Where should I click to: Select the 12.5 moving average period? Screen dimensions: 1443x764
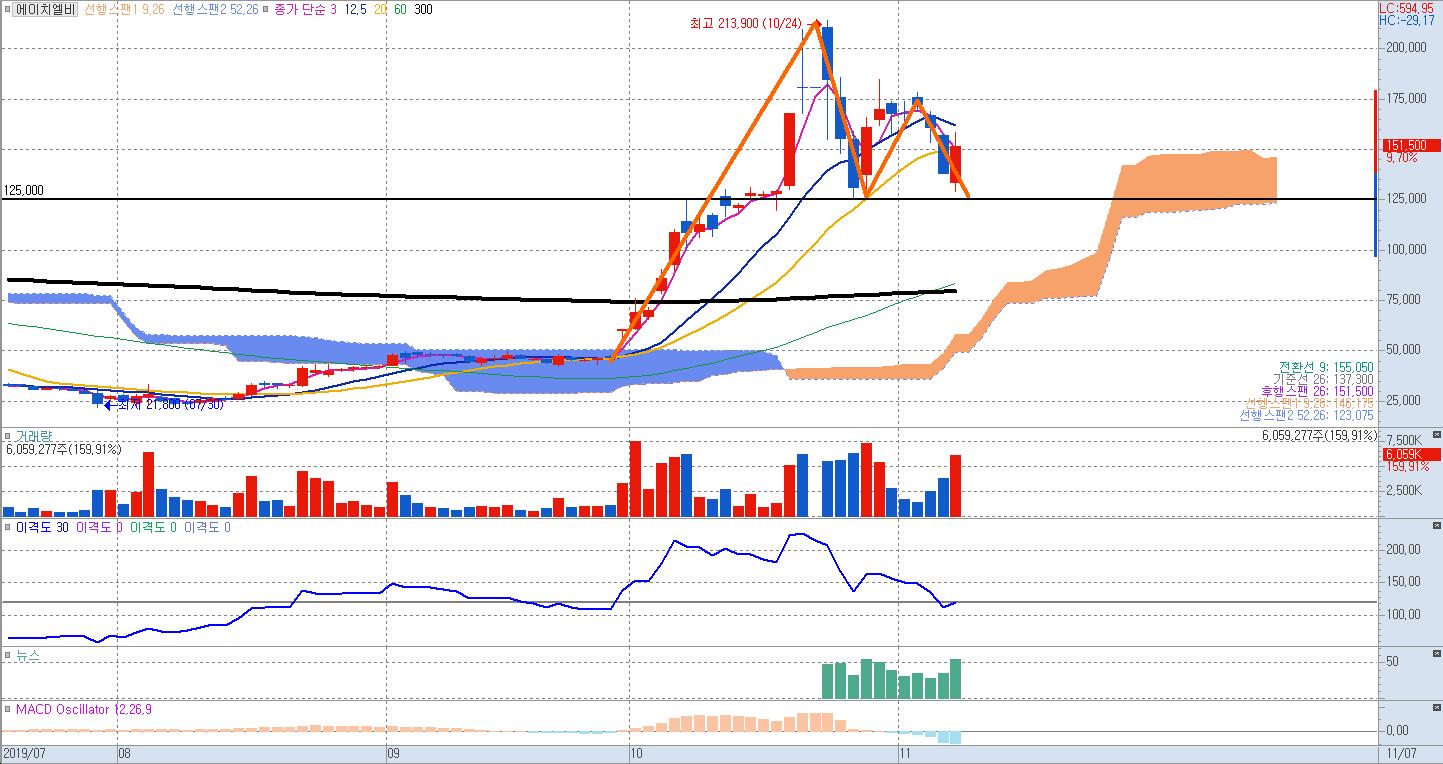[x=355, y=9]
